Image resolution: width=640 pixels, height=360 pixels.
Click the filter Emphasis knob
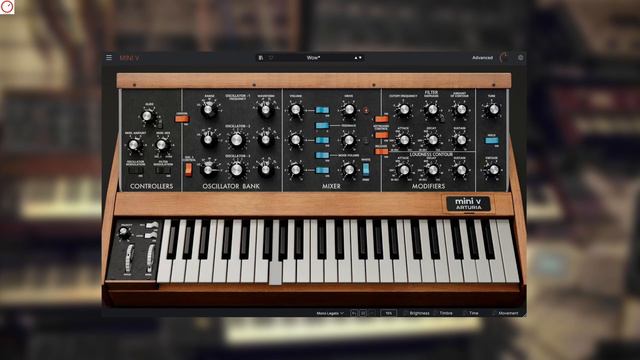click(x=432, y=109)
